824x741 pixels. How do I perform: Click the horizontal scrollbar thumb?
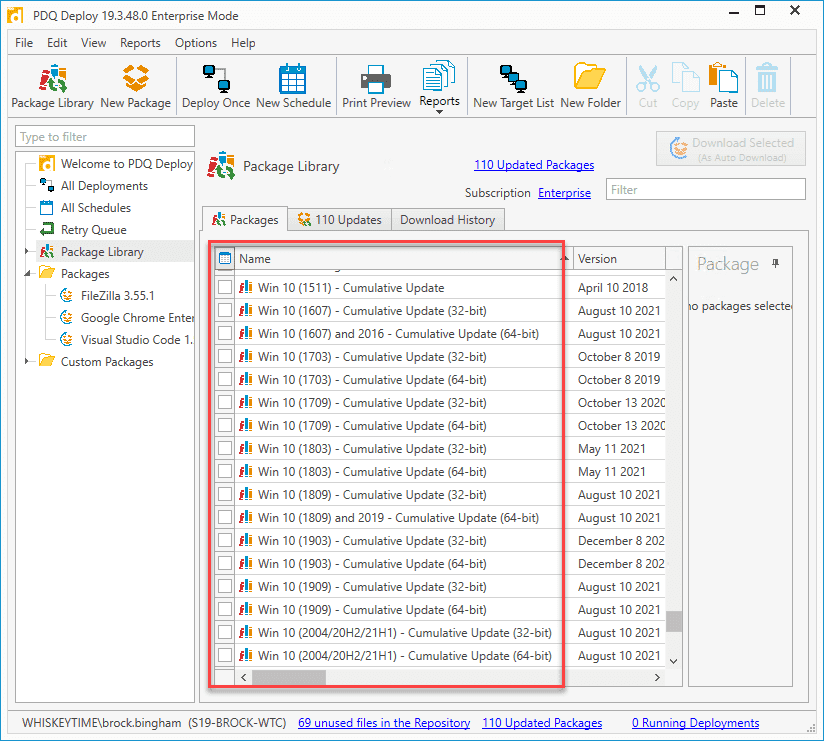coord(289,677)
